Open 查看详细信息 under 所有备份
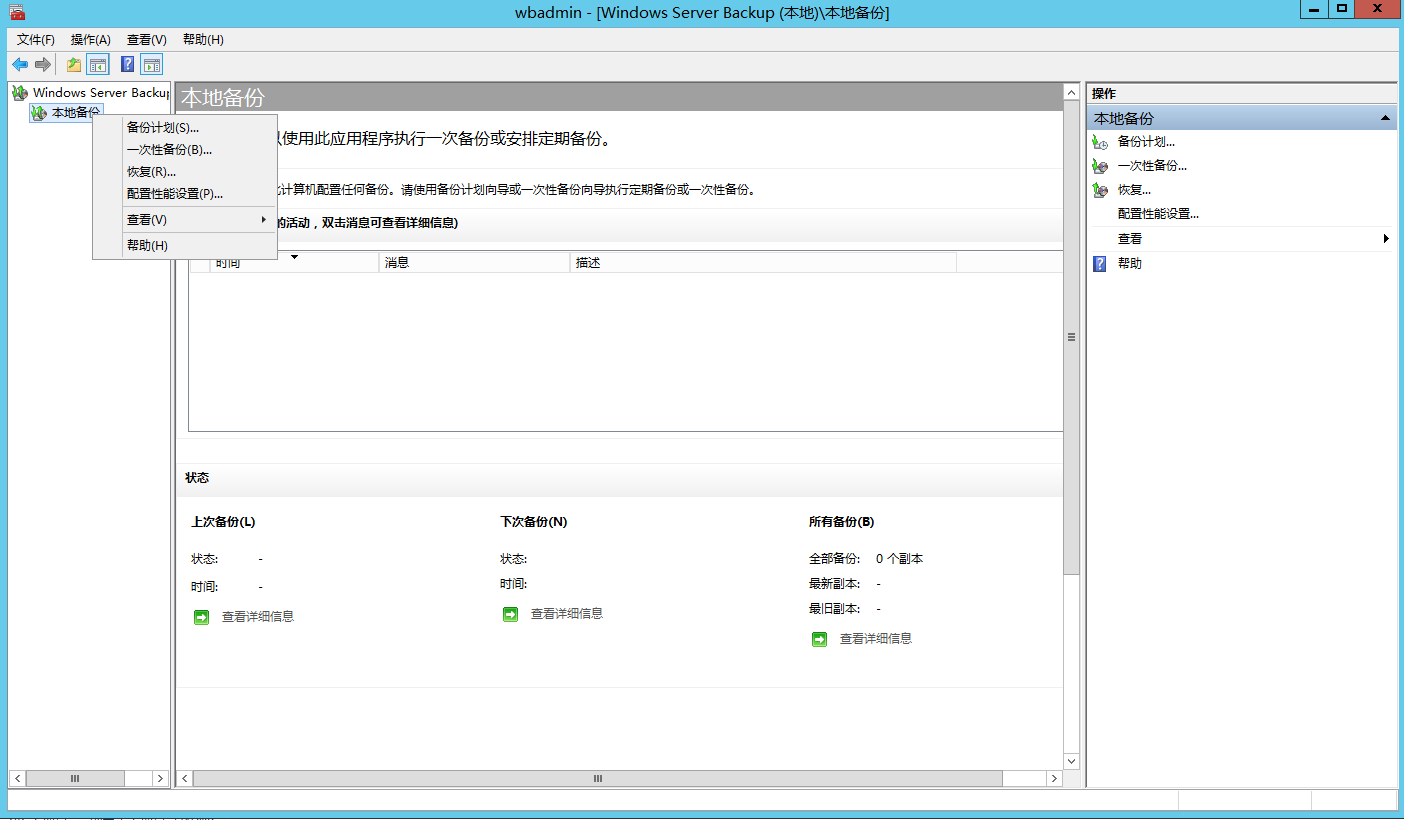The width and height of the screenshot is (1404, 820). point(876,639)
